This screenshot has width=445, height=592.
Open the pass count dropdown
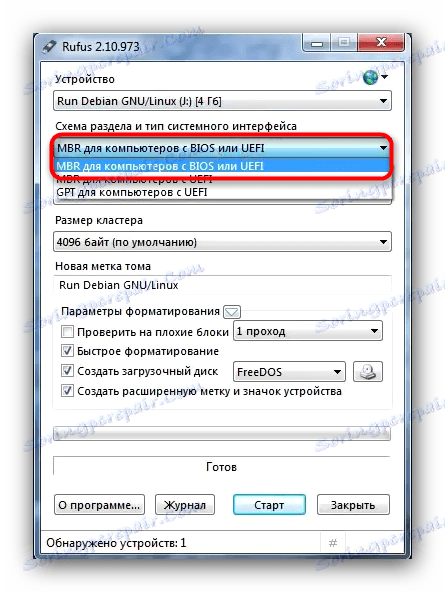pos(308,331)
